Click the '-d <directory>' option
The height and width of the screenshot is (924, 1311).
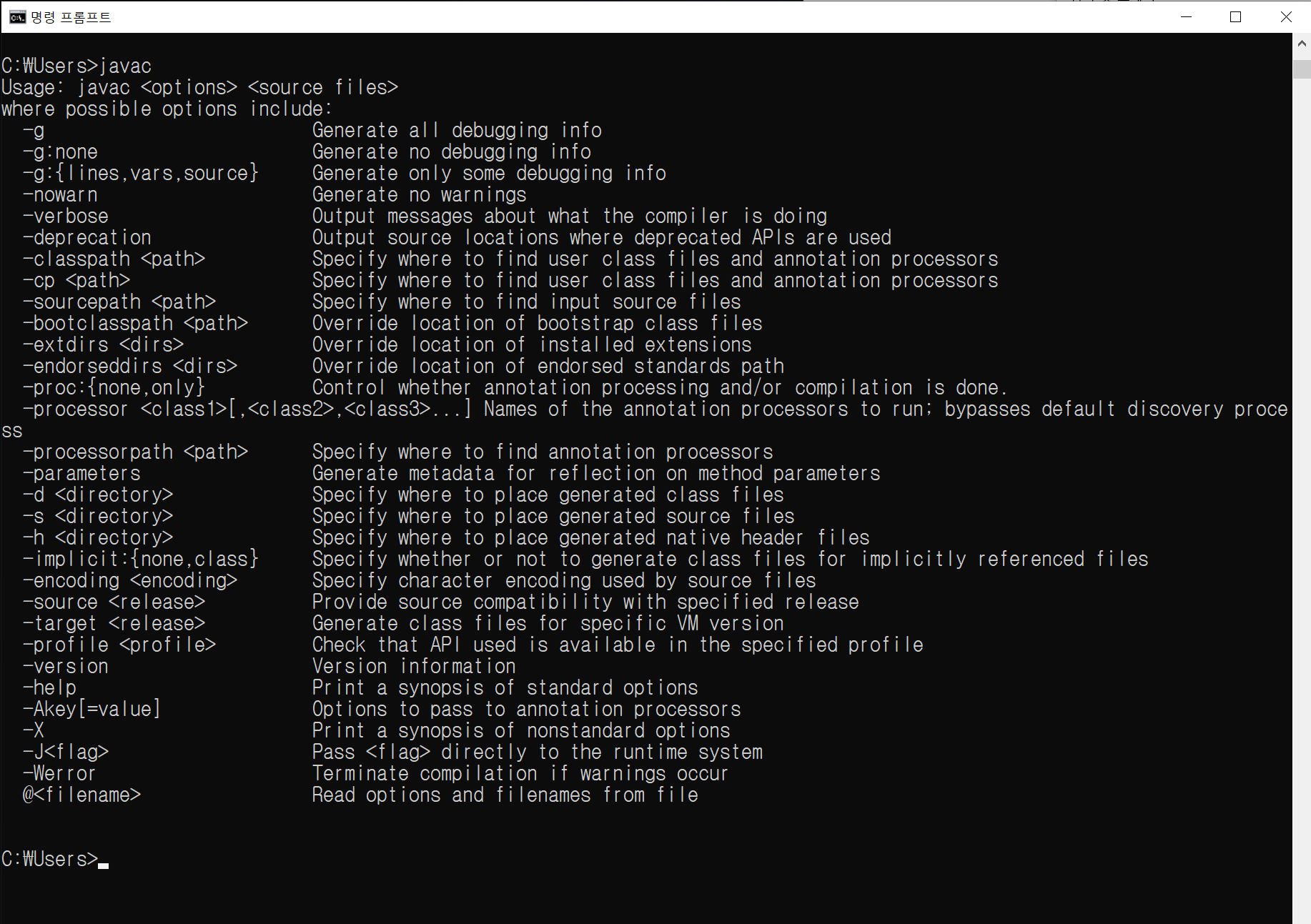point(98,495)
